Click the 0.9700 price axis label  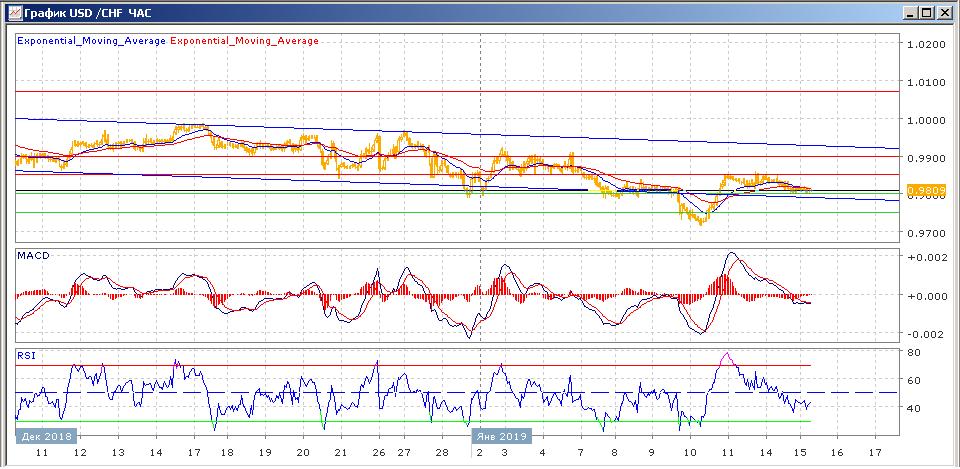tap(928, 234)
